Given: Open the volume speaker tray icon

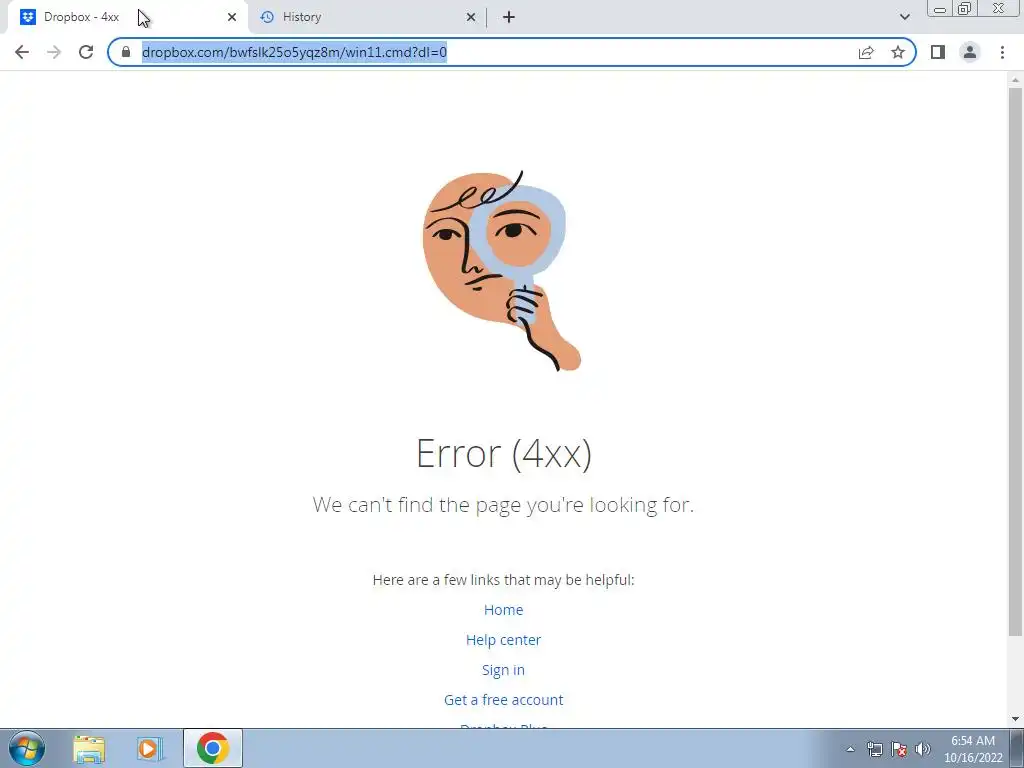Looking at the screenshot, I should tap(923, 749).
